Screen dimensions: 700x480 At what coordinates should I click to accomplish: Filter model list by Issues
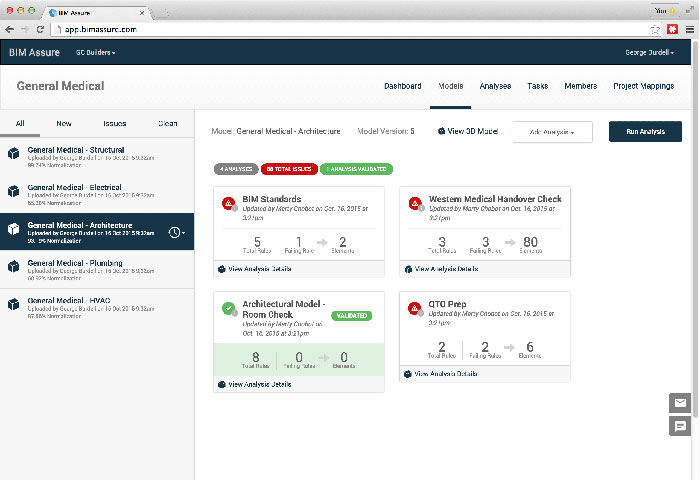click(x=115, y=123)
